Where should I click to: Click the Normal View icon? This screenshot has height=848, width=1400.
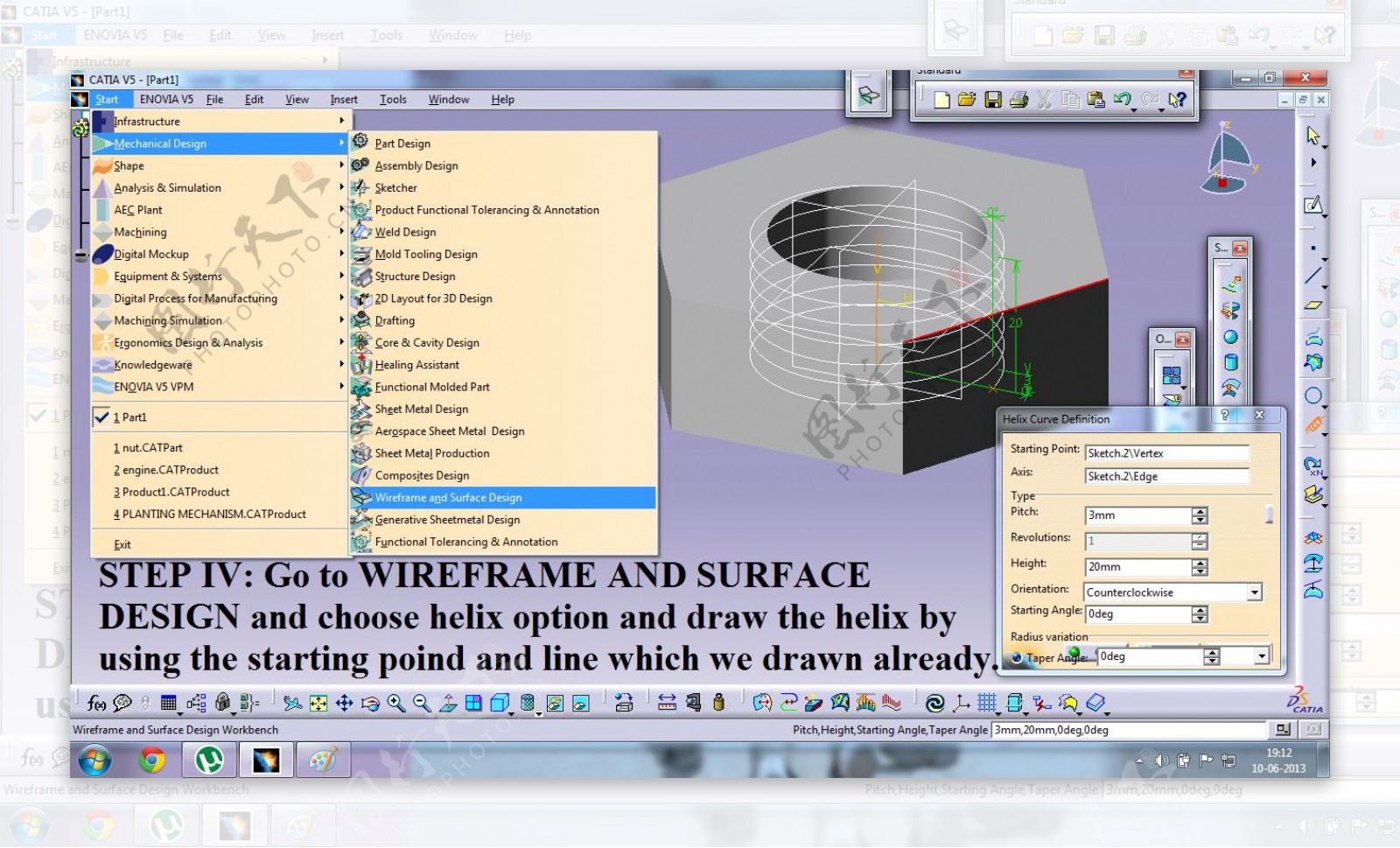[448, 703]
